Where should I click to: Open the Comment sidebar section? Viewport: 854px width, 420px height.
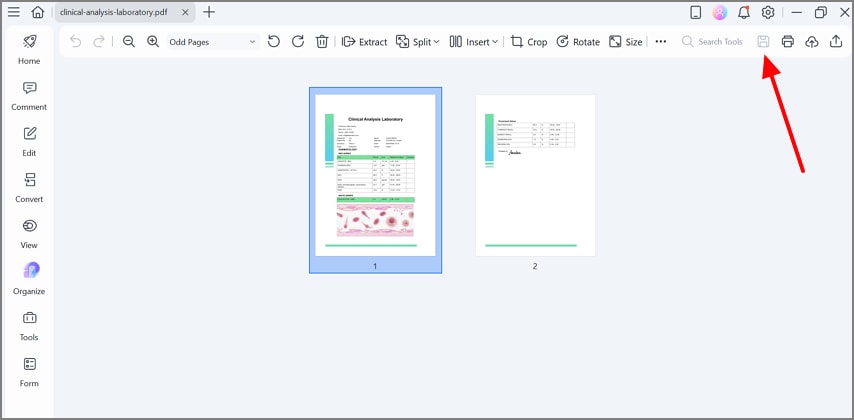(x=29, y=96)
